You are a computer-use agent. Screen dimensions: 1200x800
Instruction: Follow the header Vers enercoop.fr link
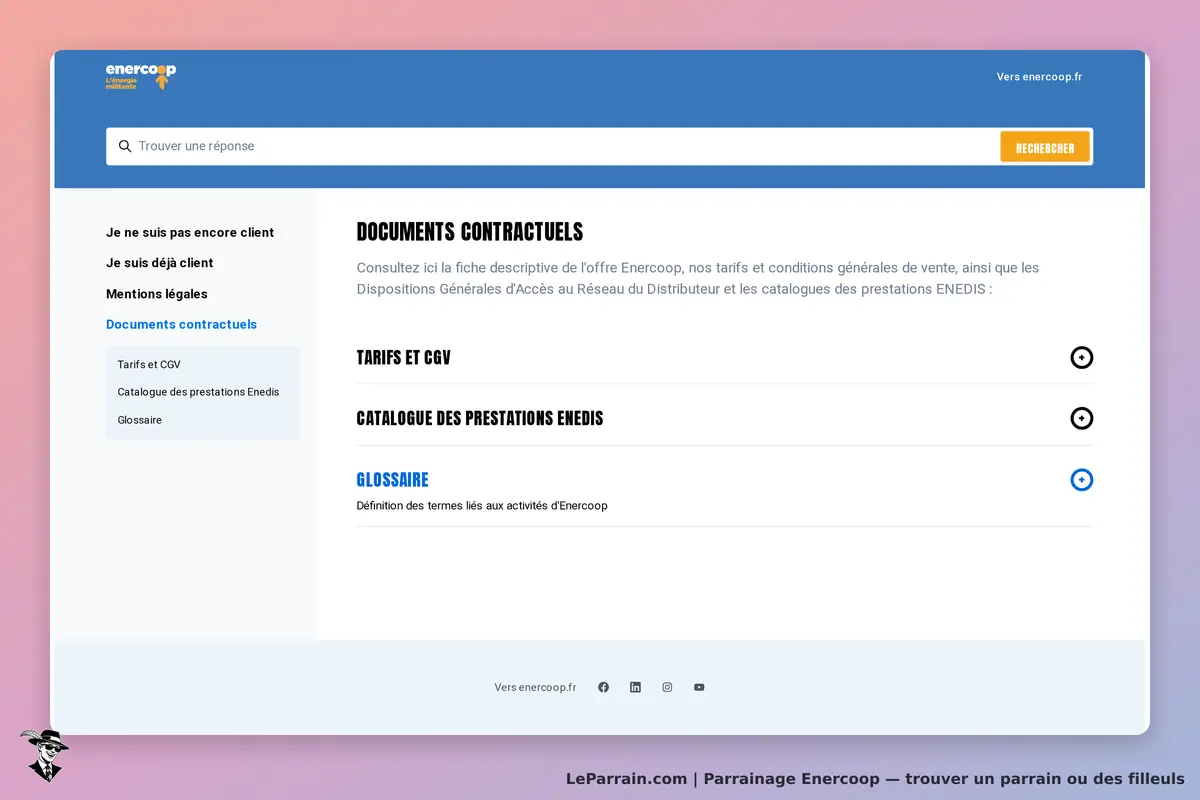pos(1039,77)
